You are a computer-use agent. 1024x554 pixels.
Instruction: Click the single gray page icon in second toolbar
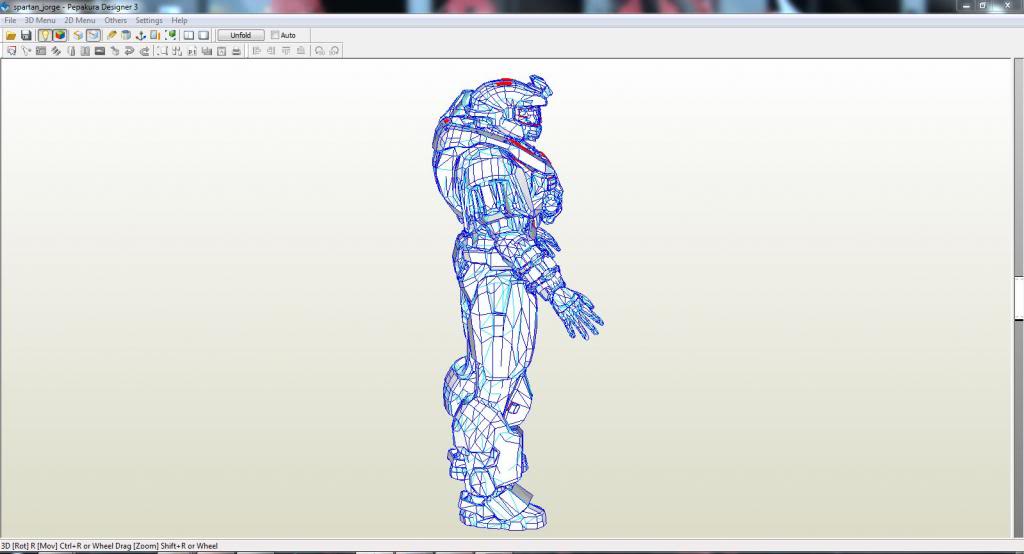(x=71, y=51)
